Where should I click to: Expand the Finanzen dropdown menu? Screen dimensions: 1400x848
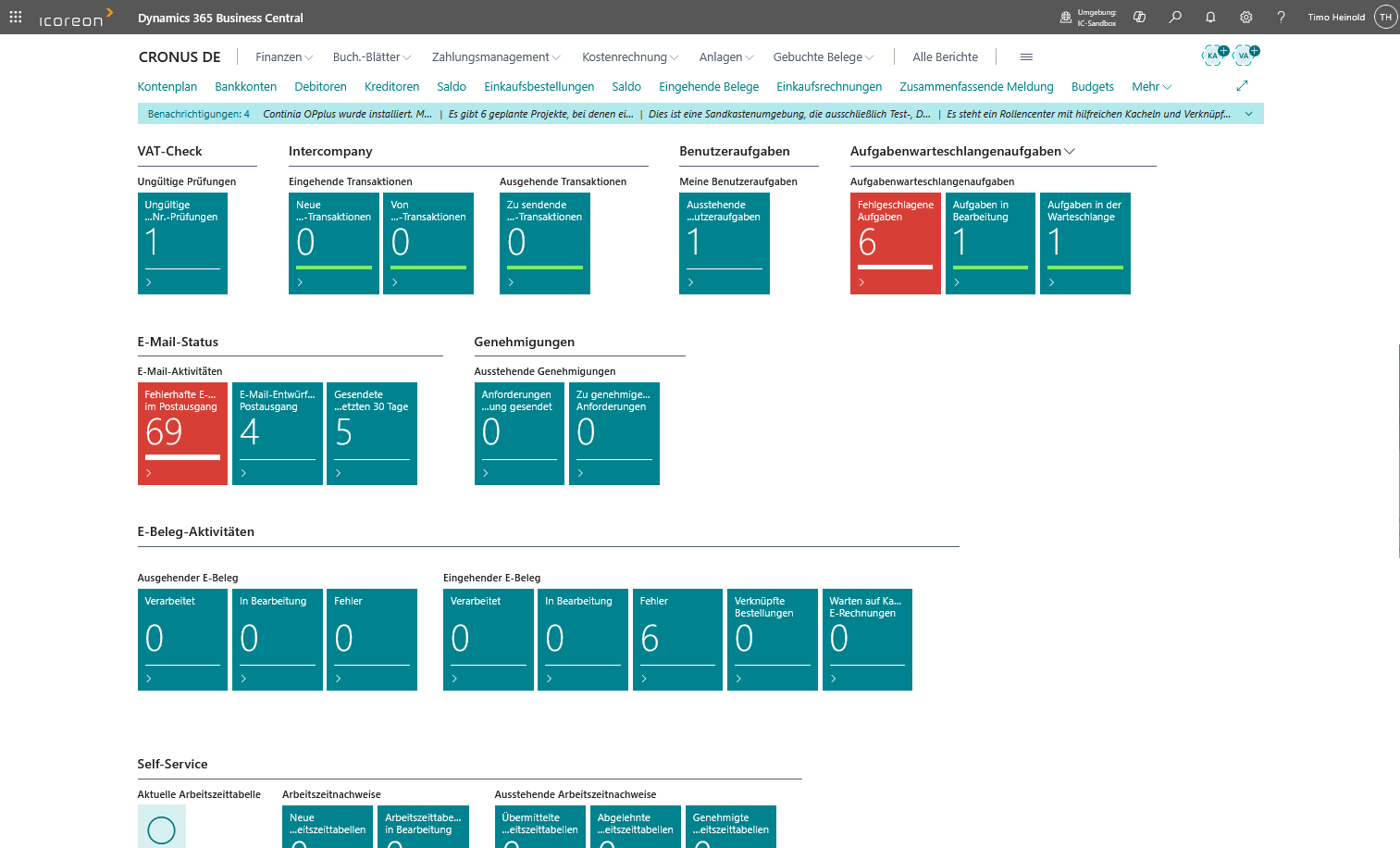click(x=283, y=57)
